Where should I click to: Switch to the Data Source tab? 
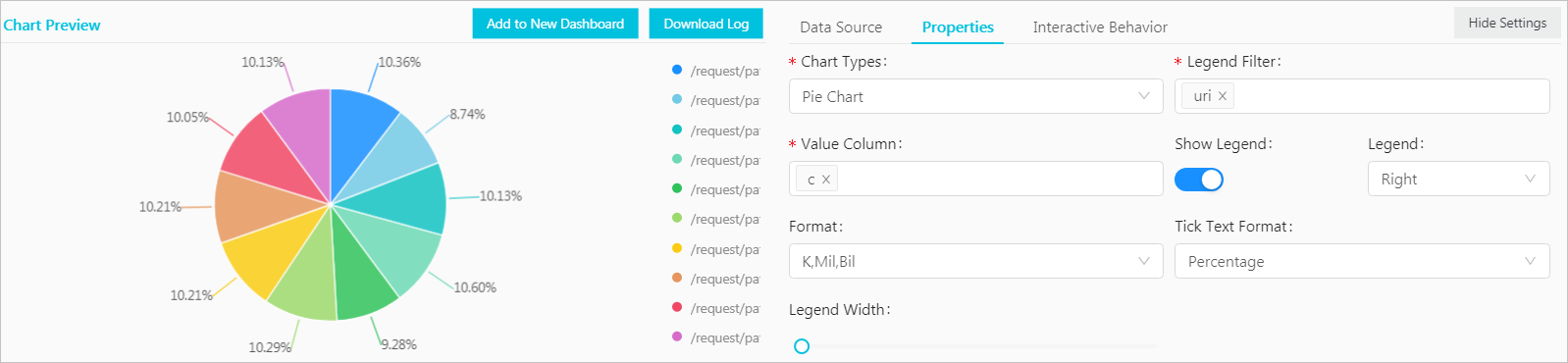(841, 27)
